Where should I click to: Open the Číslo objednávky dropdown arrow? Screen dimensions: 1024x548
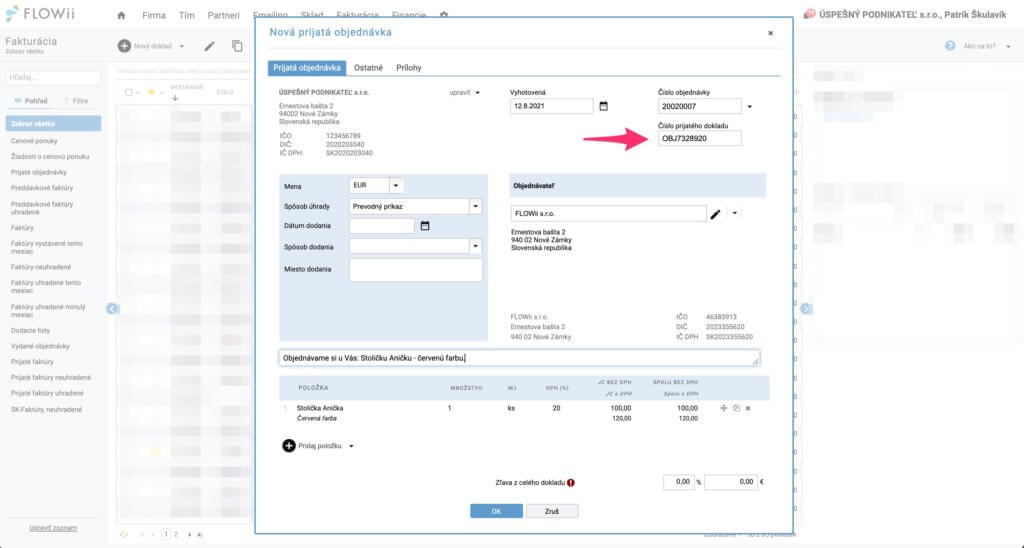tap(750, 106)
